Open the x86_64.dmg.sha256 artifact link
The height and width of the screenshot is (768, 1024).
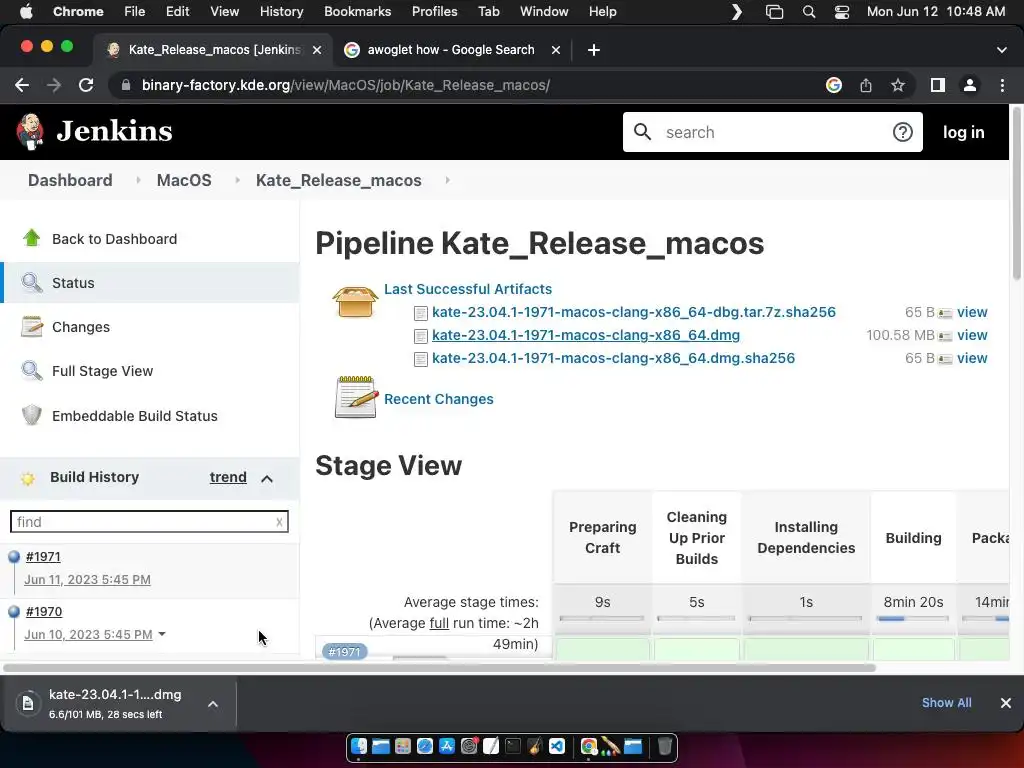[613, 358]
